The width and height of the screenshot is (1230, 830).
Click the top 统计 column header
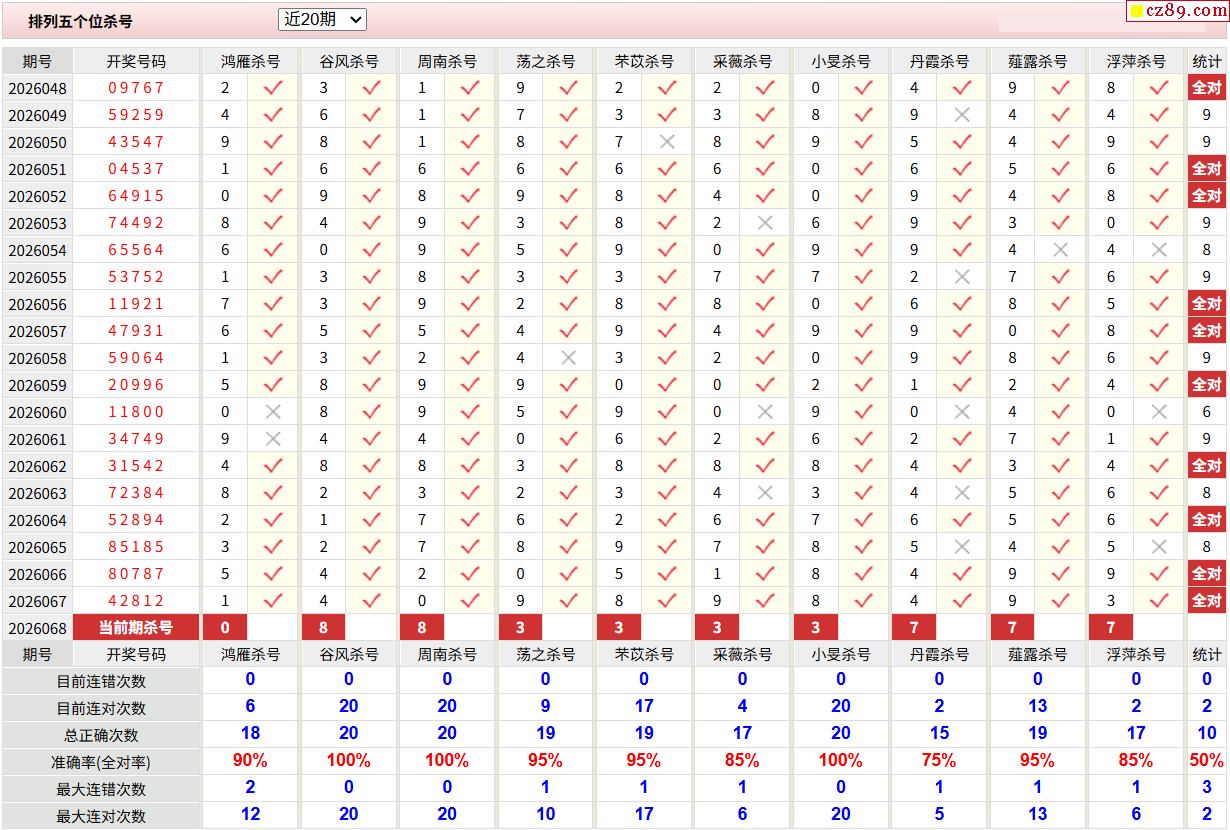pos(1207,61)
